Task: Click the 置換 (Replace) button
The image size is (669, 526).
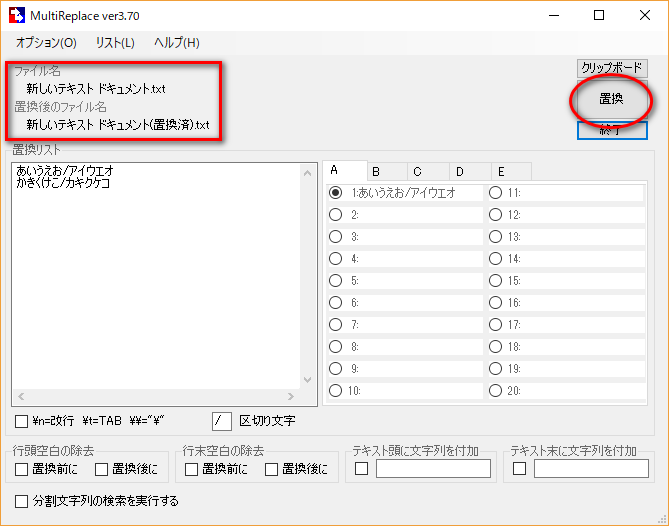Action: point(611,99)
